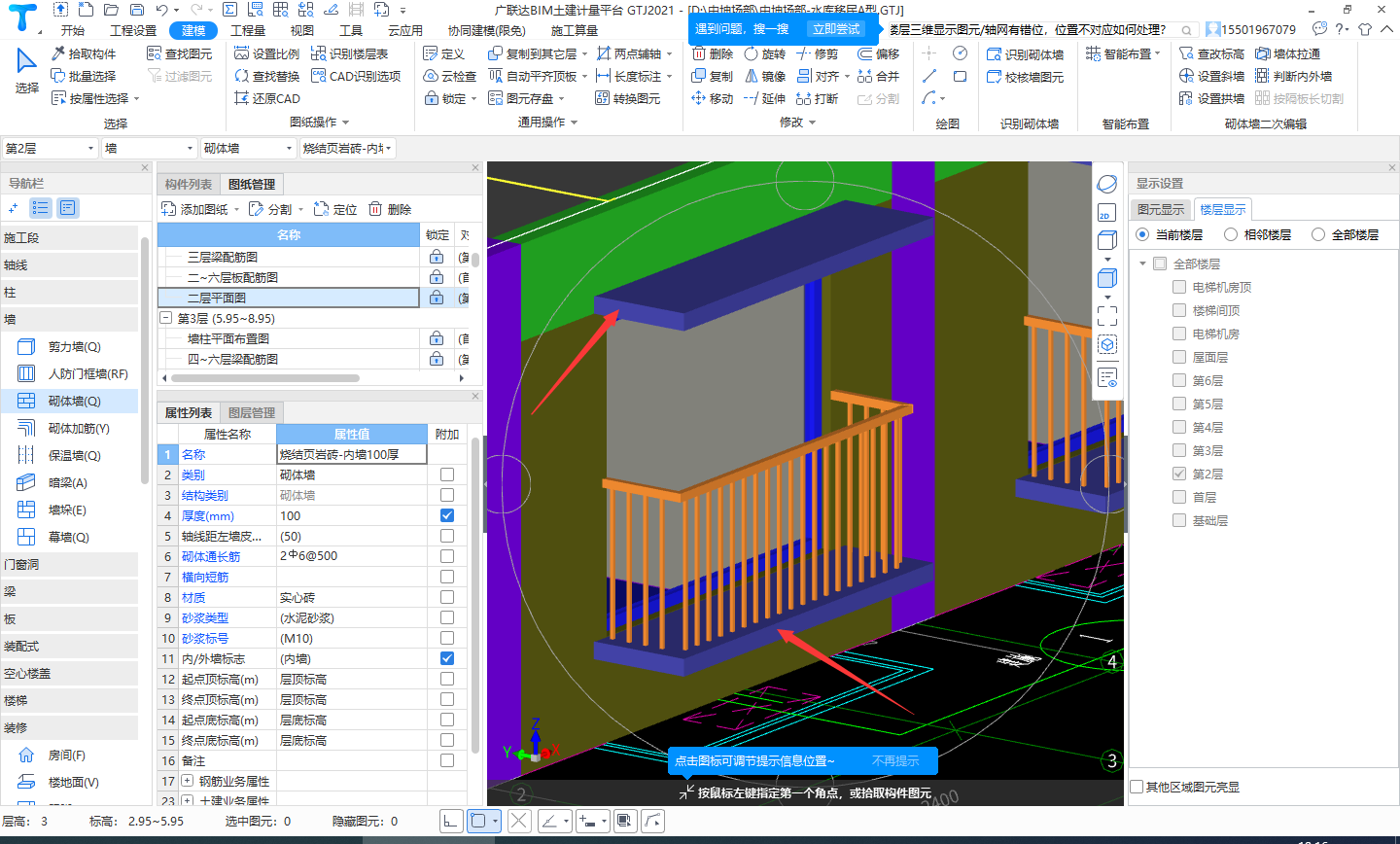Uncheck the 第2层 floor checkbox
Image resolution: width=1400 pixels, height=844 pixels.
[1179, 474]
